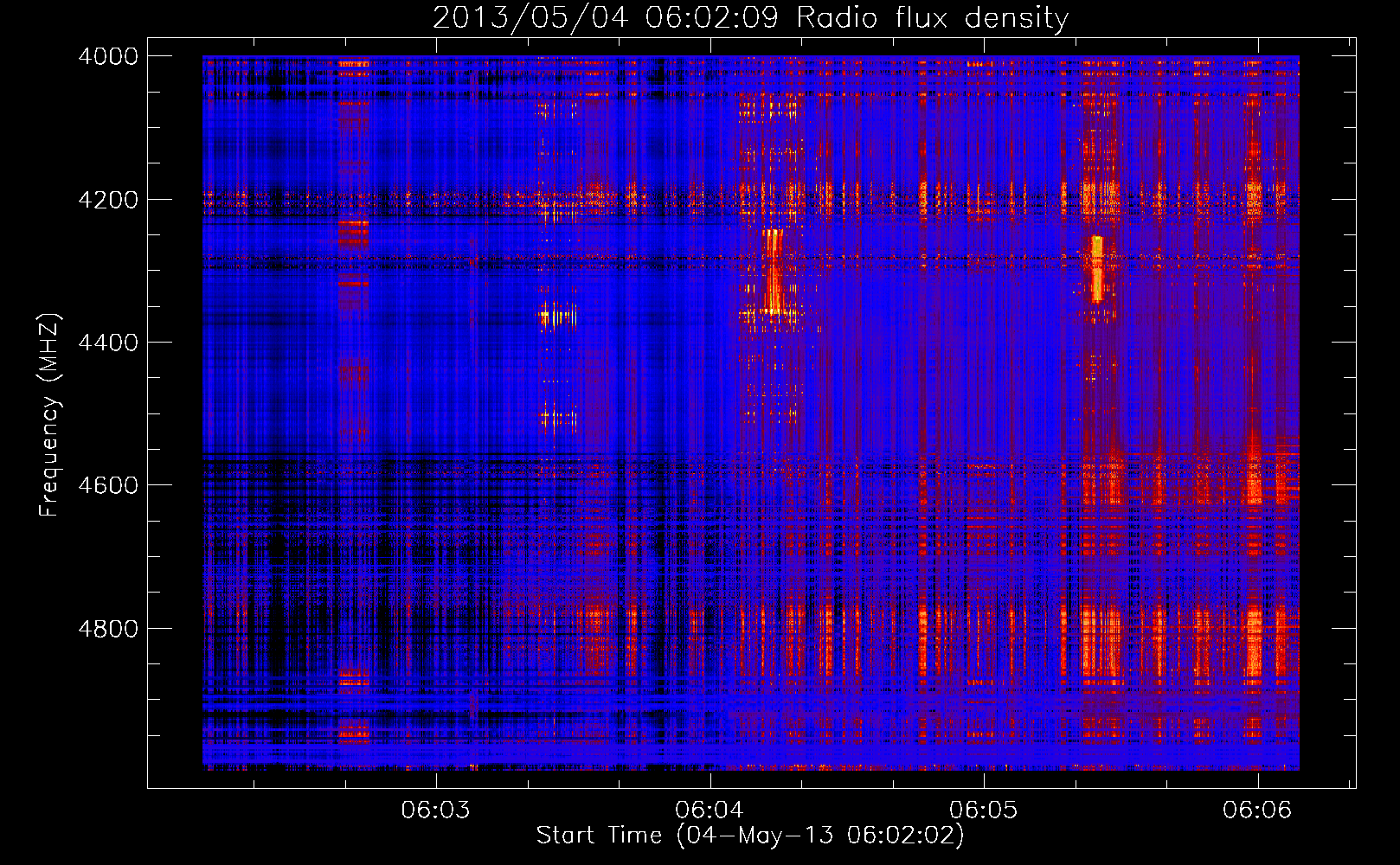Image resolution: width=1400 pixels, height=865 pixels.
Task: Click the bright yellow burst after 06:04
Action: pyautogui.click(x=773, y=271)
